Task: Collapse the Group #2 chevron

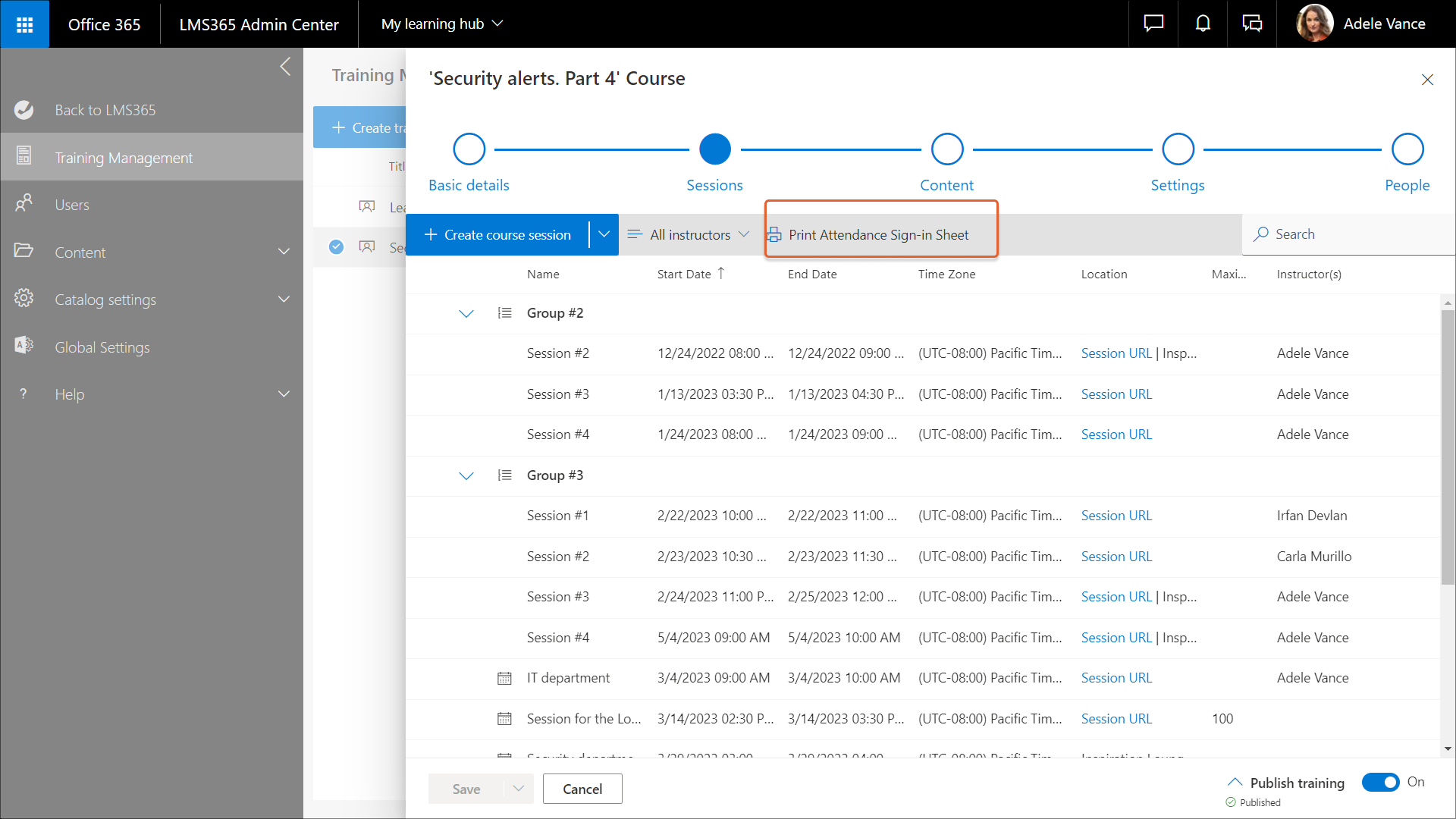Action: [466, 313]
